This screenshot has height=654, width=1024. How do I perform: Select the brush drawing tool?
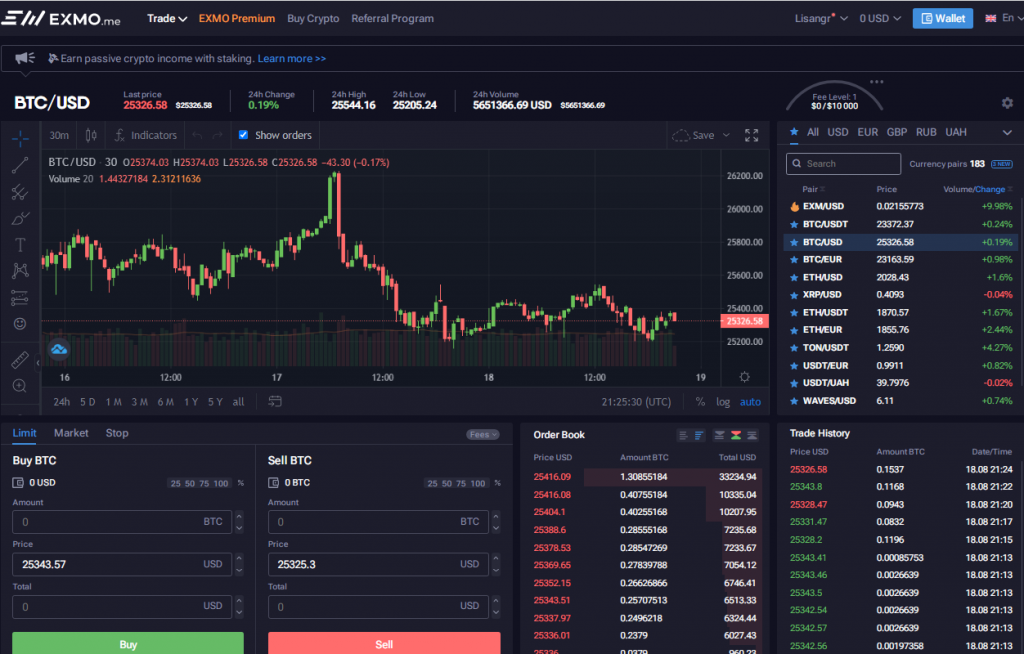click(20, 218)
